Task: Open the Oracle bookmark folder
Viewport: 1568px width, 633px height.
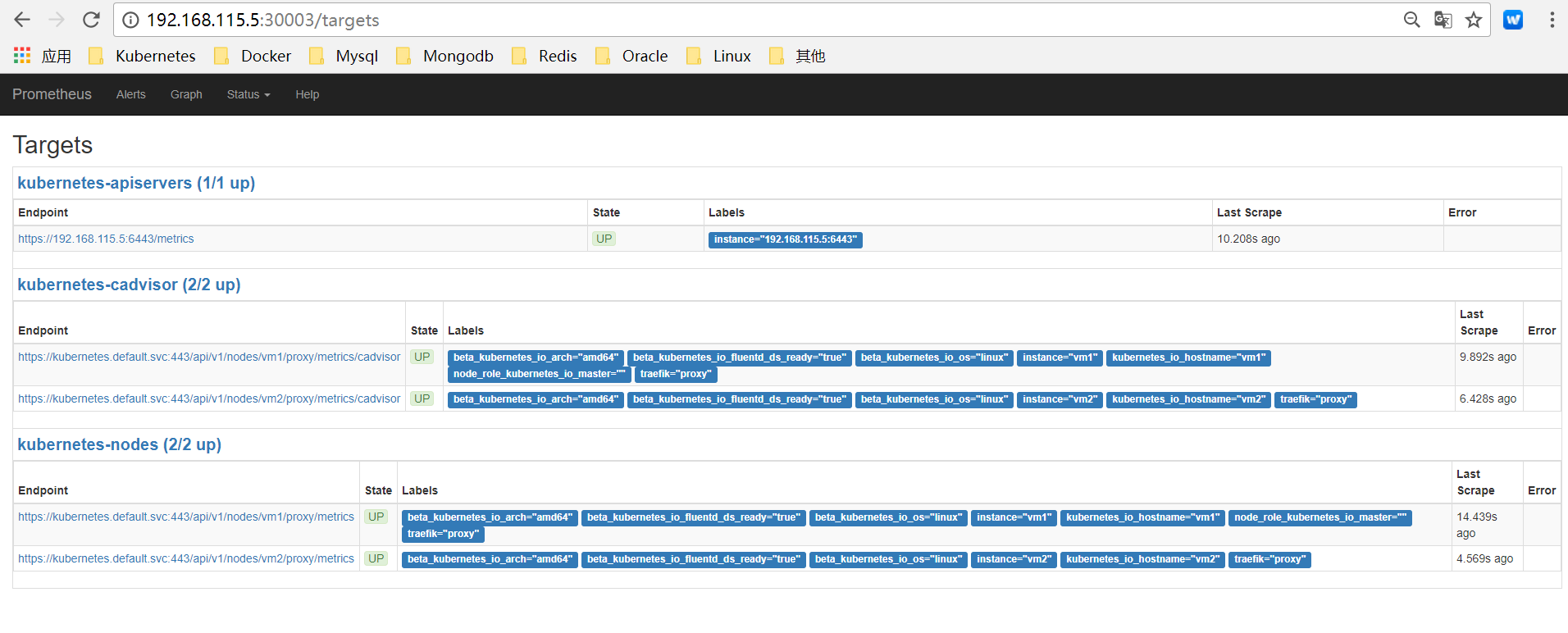Action: coord(631,56)
